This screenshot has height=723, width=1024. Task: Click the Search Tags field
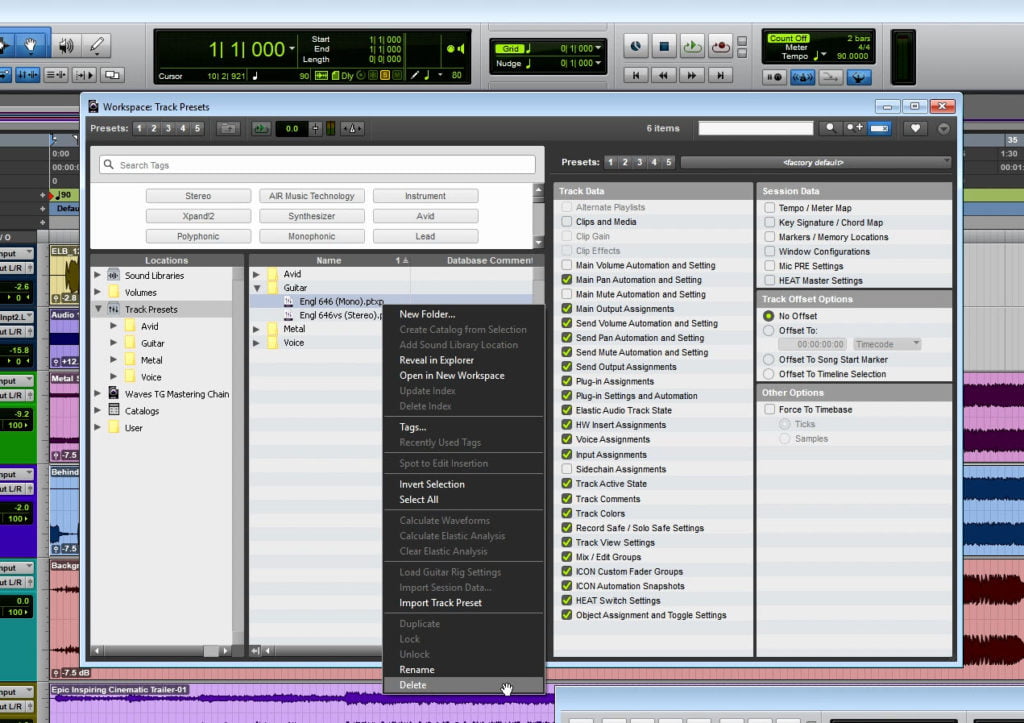317,165
